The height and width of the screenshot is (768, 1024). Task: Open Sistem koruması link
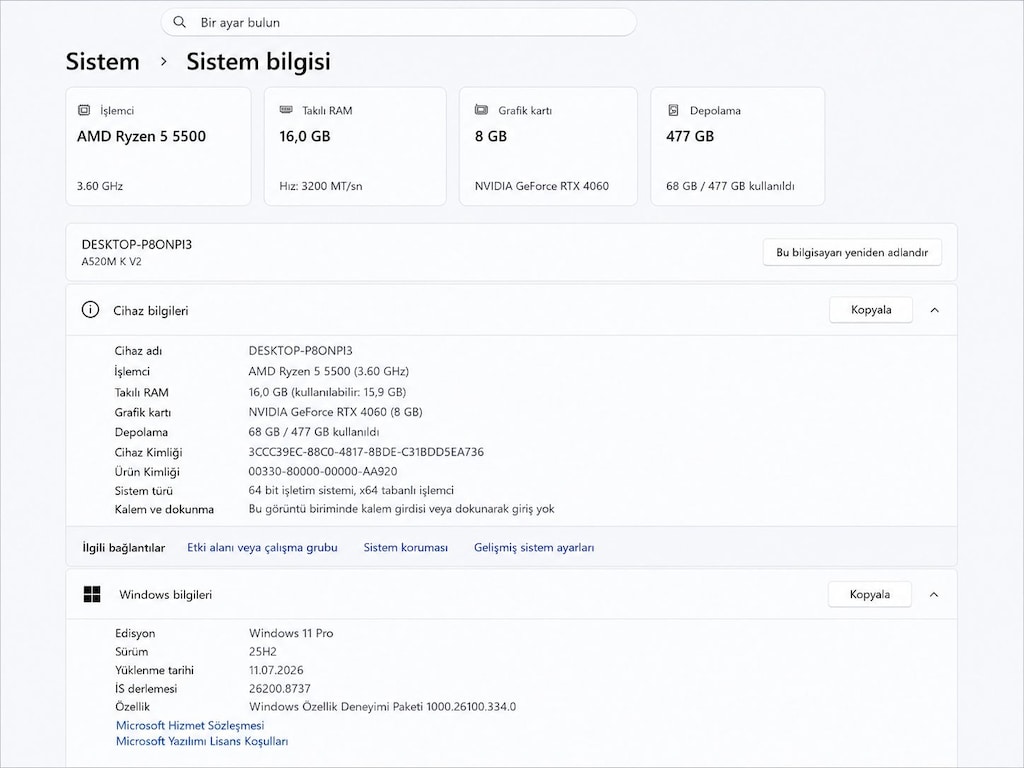(406, 547)
